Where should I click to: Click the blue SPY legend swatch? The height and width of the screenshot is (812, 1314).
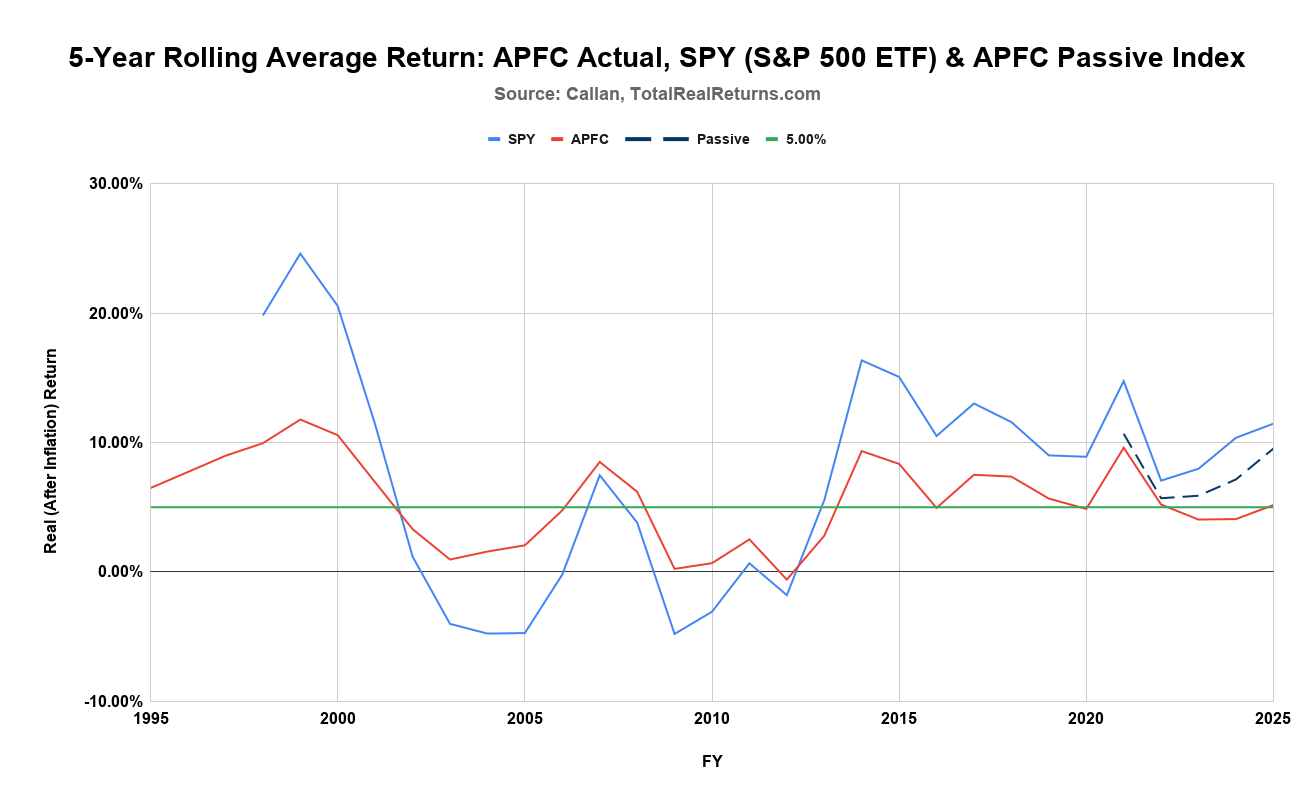(494, 140)
